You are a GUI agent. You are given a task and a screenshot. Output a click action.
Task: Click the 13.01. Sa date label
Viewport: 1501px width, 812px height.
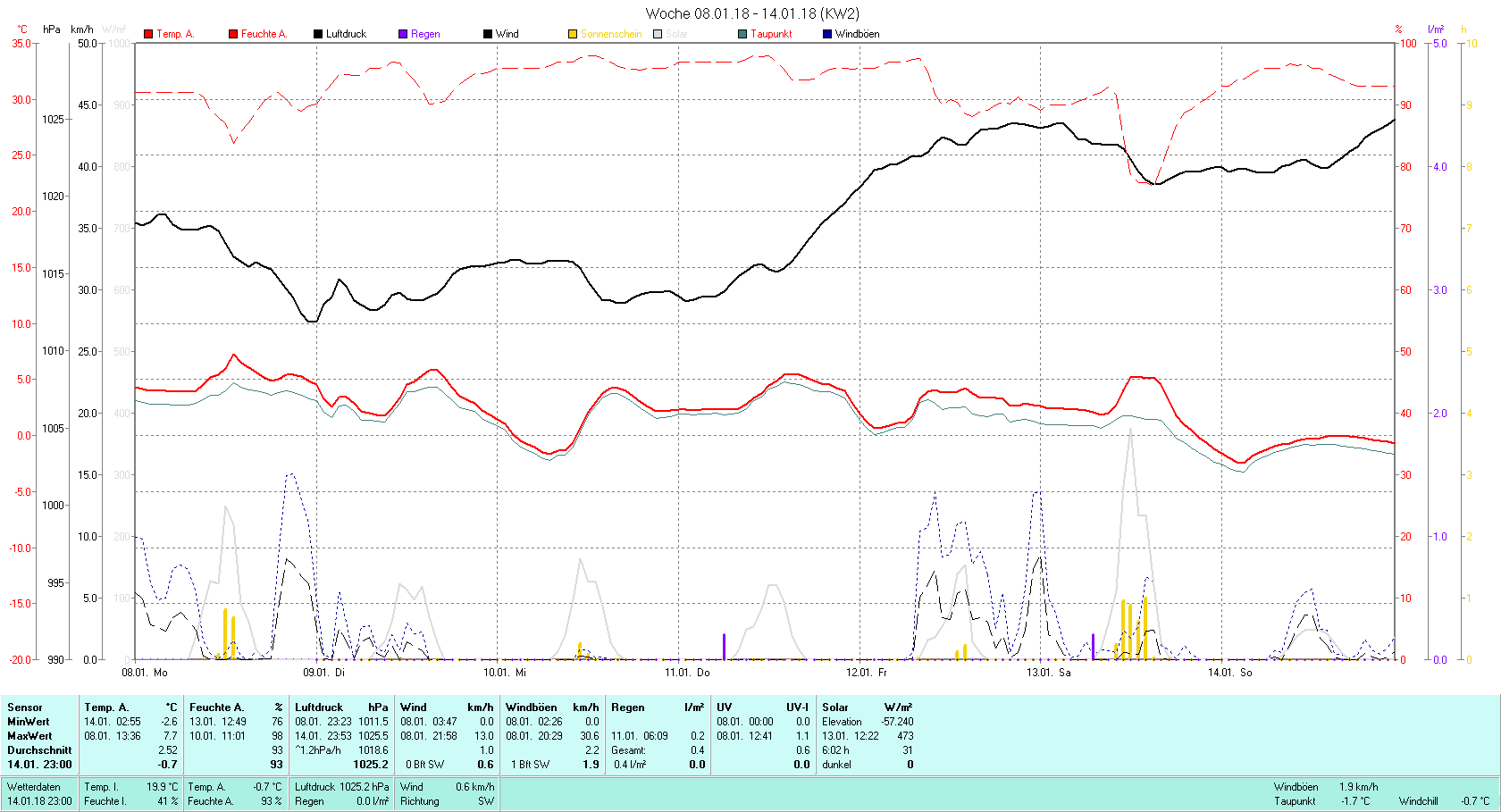pos(1049,672)
